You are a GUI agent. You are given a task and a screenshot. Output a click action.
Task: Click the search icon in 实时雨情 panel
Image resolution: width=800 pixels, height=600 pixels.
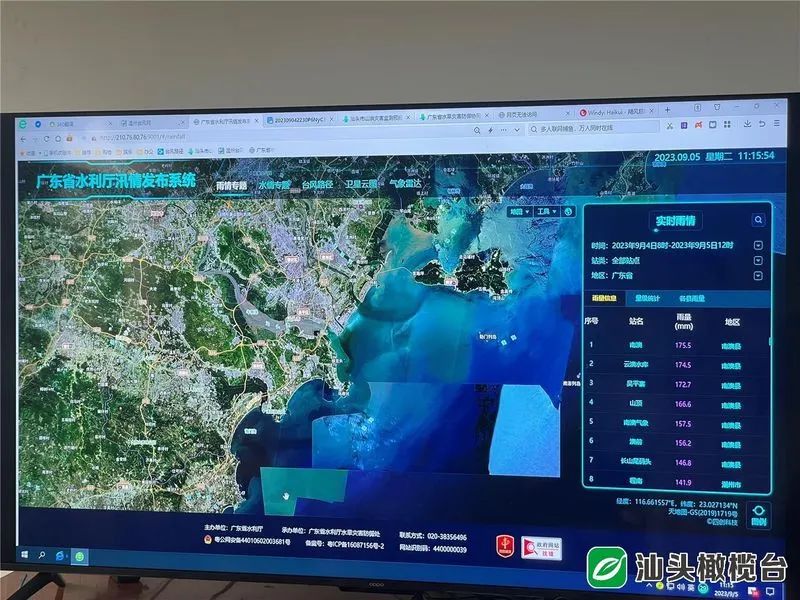tap(759, 220)
